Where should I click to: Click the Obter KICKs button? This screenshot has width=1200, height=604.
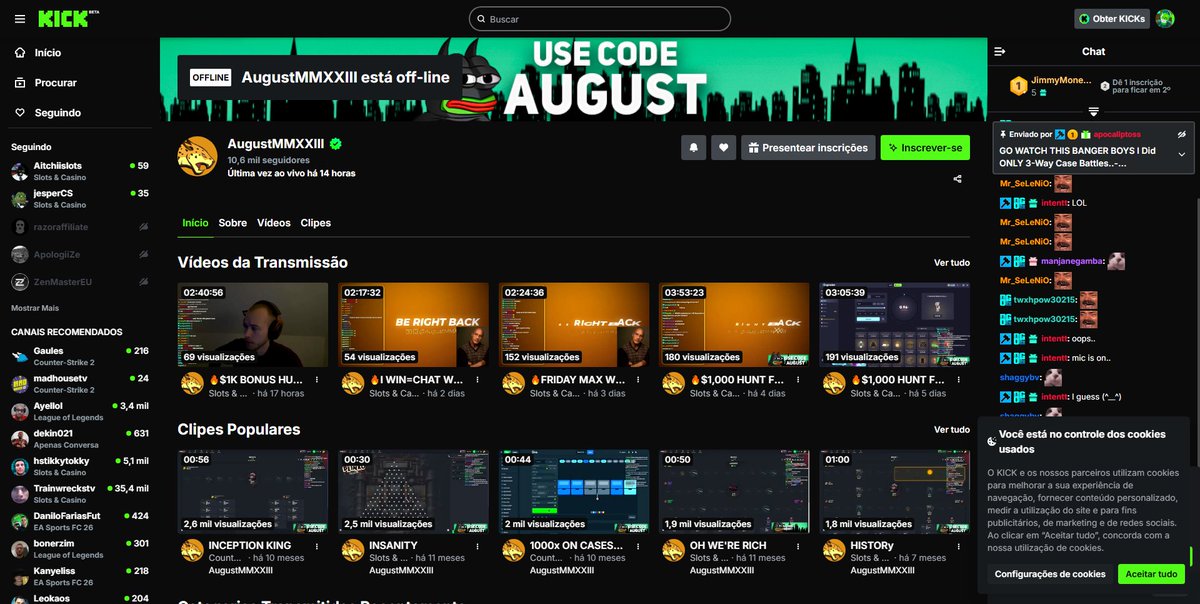point(1111,19)
